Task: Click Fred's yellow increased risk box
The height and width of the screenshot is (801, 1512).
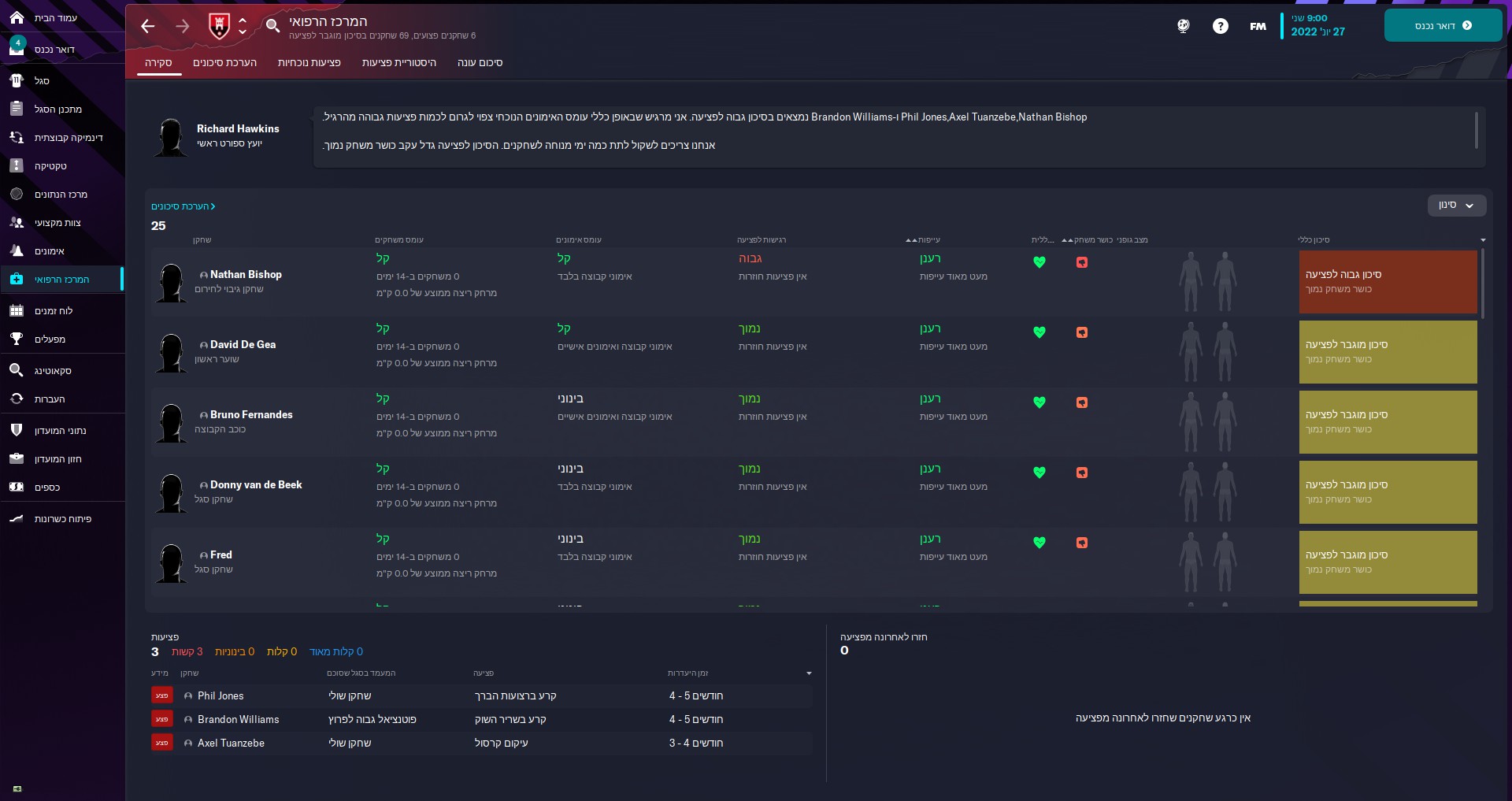Action: (x=1388, y=562)
